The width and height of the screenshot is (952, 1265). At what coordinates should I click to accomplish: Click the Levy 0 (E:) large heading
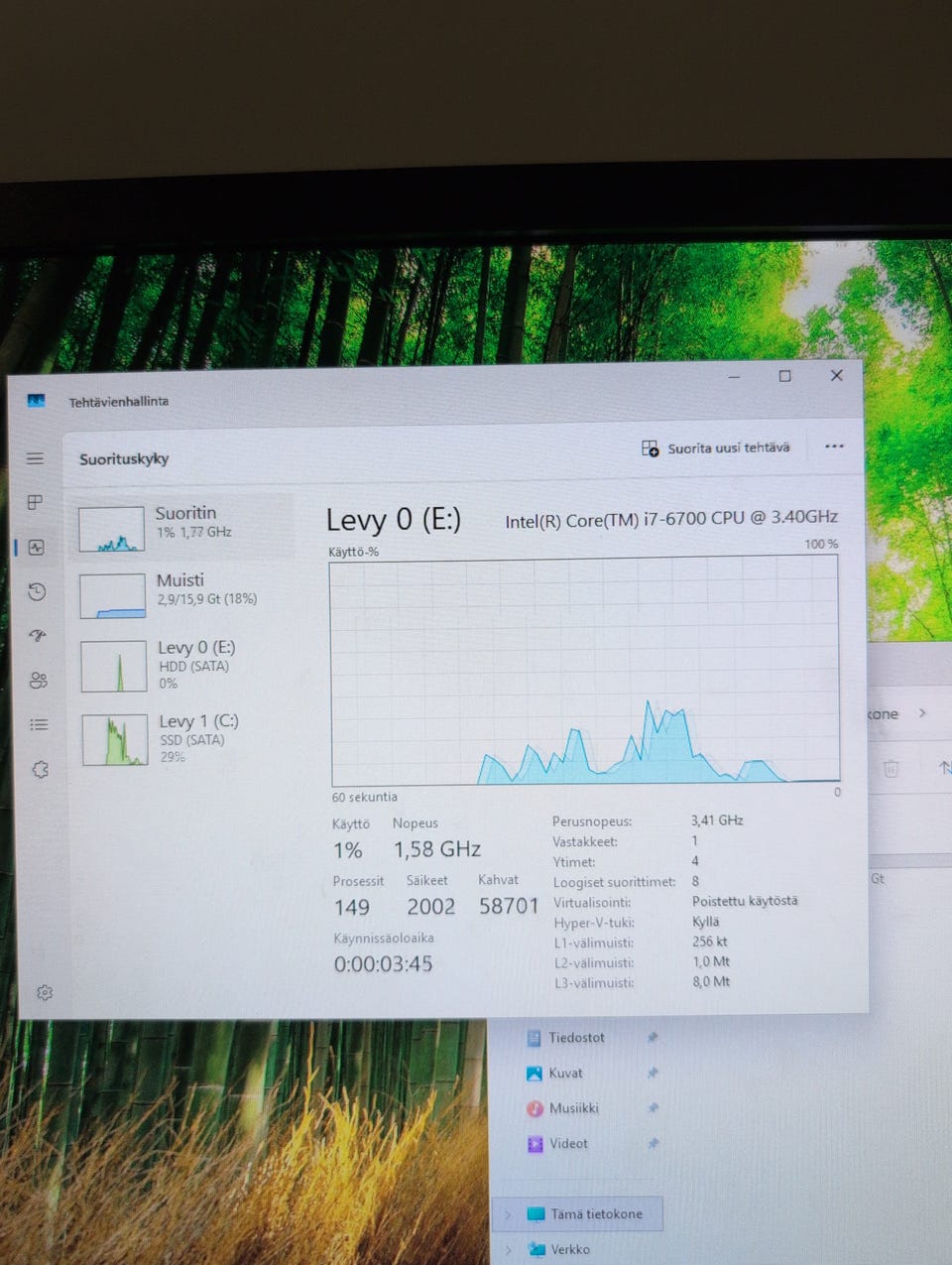394,519
